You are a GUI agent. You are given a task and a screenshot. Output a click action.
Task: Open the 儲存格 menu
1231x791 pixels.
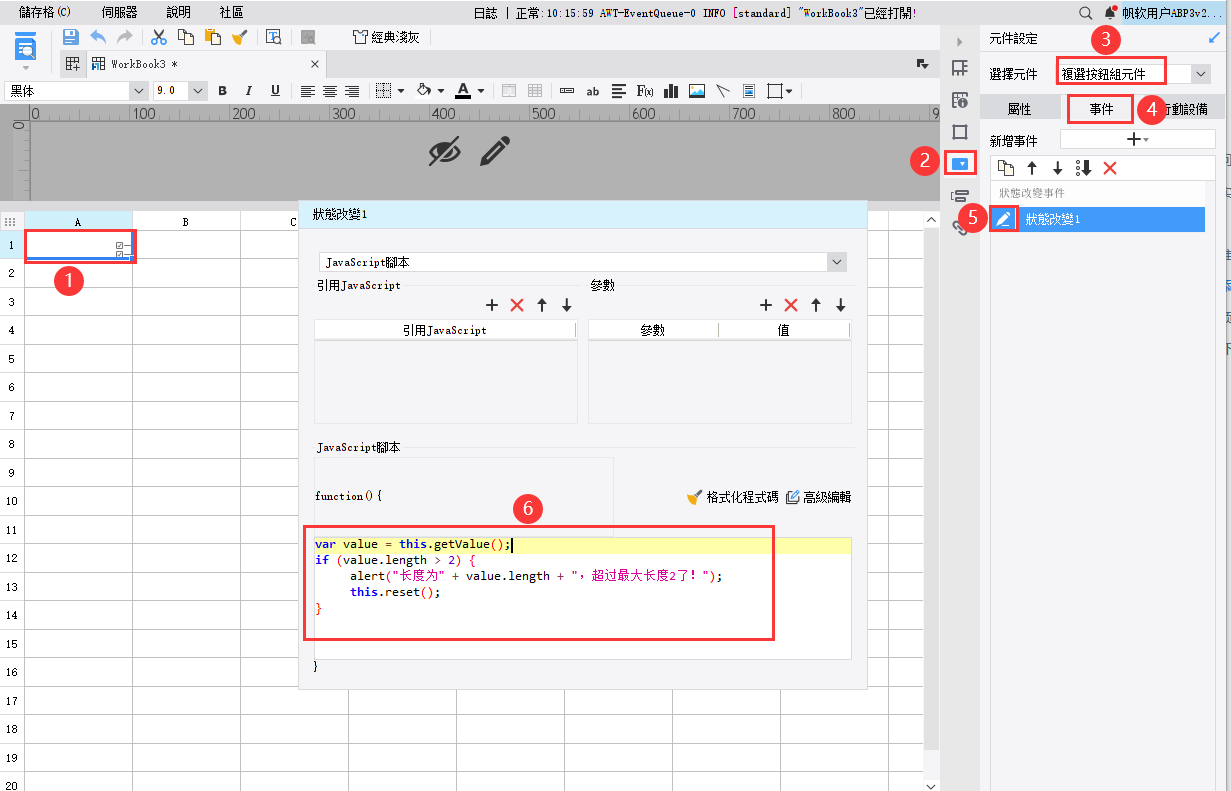point(45,13)
